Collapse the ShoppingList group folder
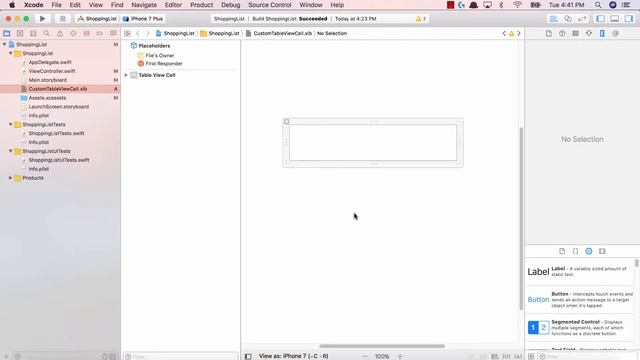The image size is (640, 360). [11, 53]
